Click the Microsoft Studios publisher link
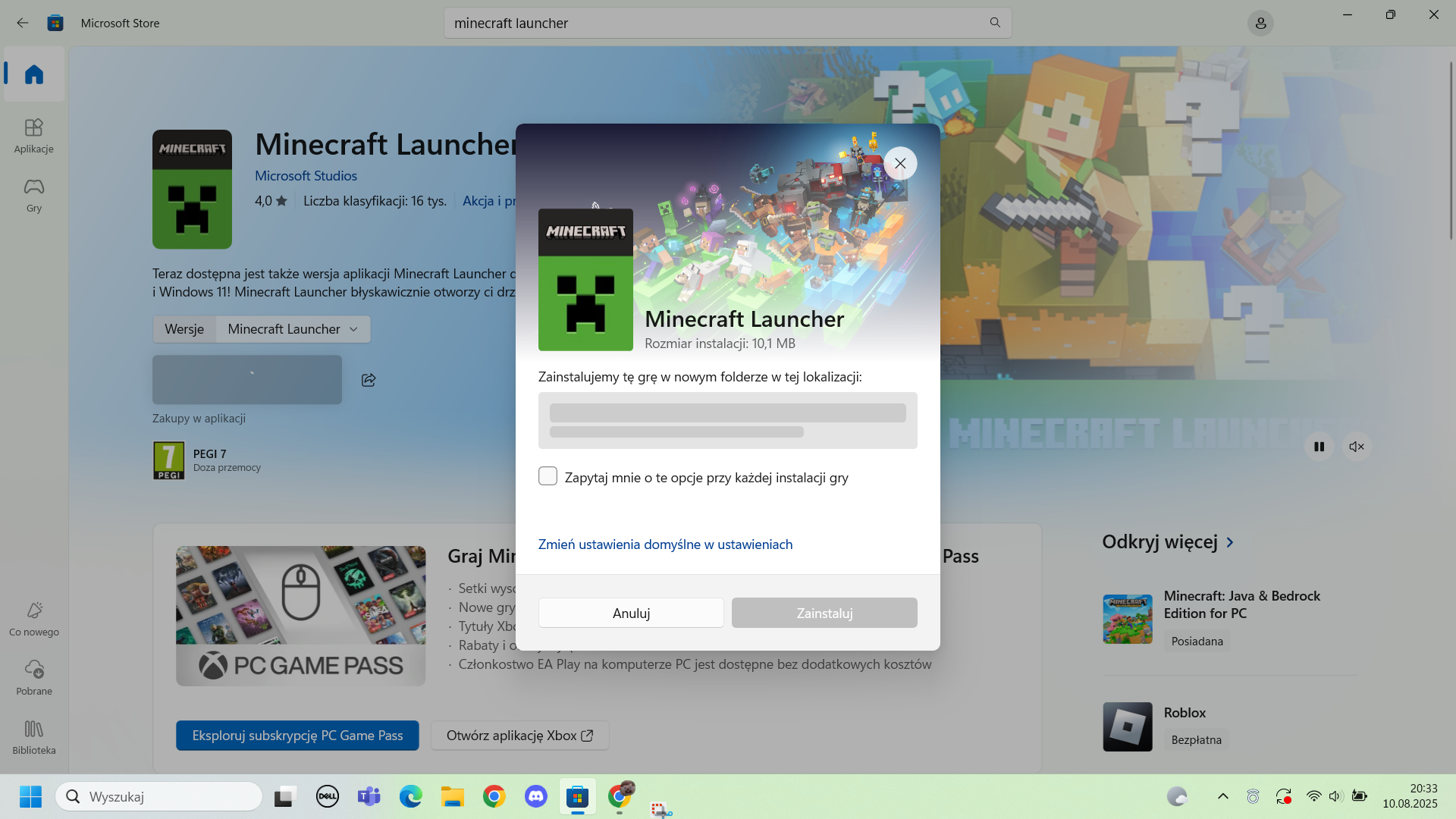 [x=306, y=176]
